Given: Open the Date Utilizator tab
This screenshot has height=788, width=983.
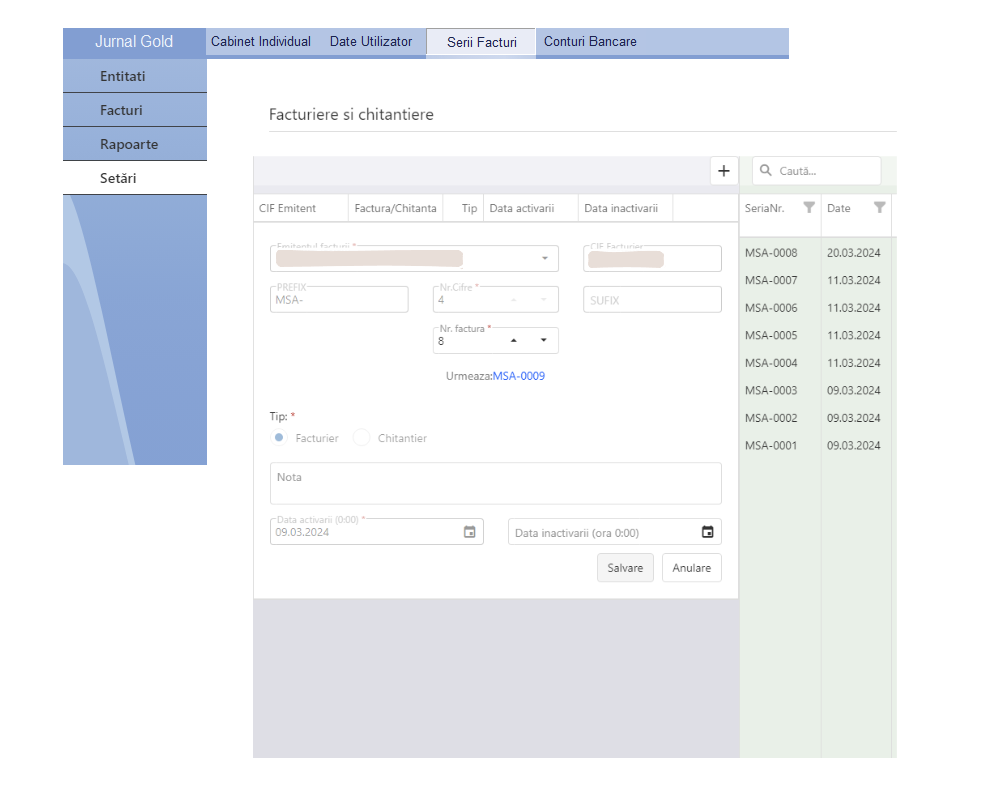Looking at the screenshot, I should (x=371, y=41).
